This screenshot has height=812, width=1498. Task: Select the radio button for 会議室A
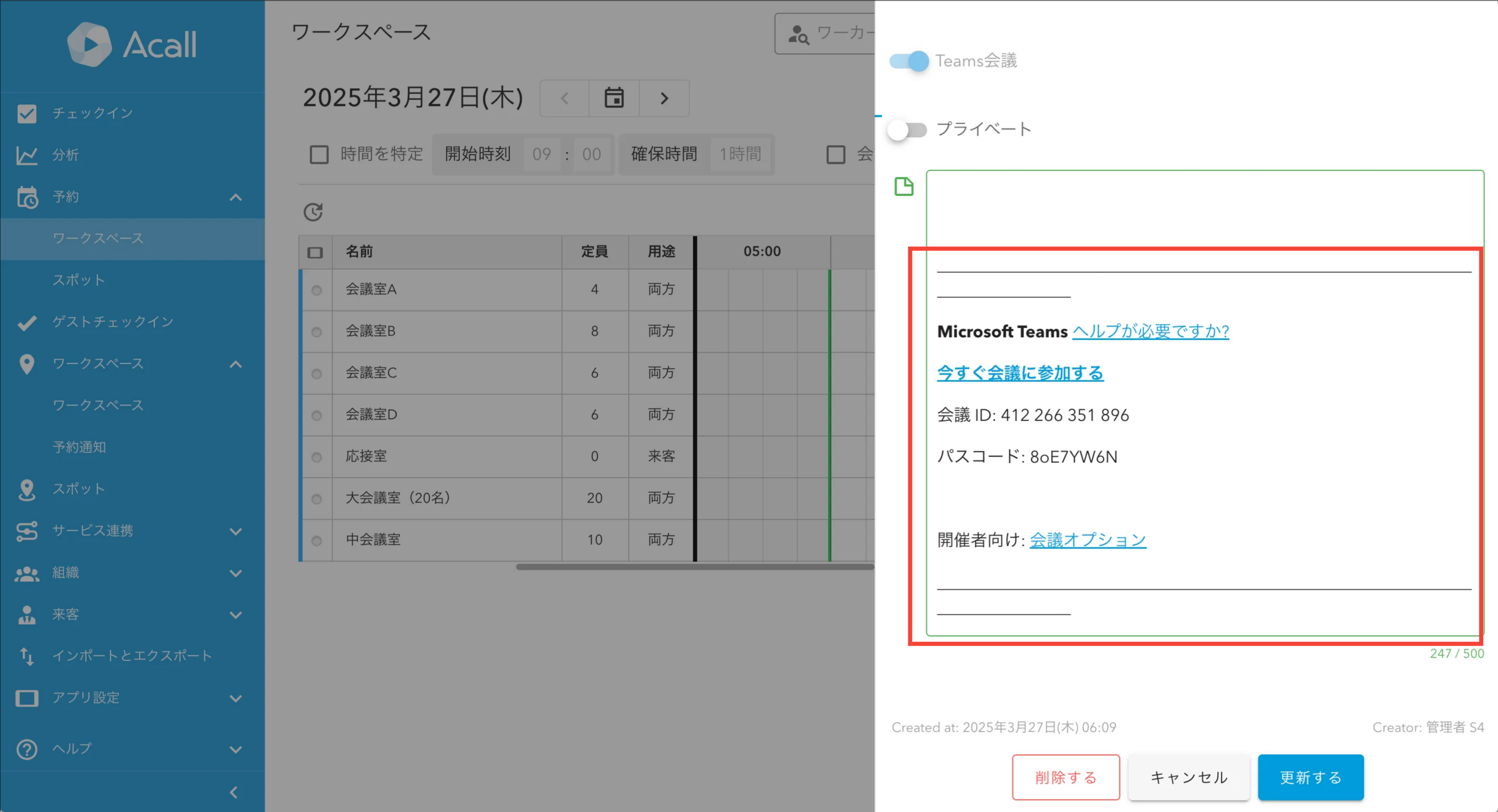point(316,290)
